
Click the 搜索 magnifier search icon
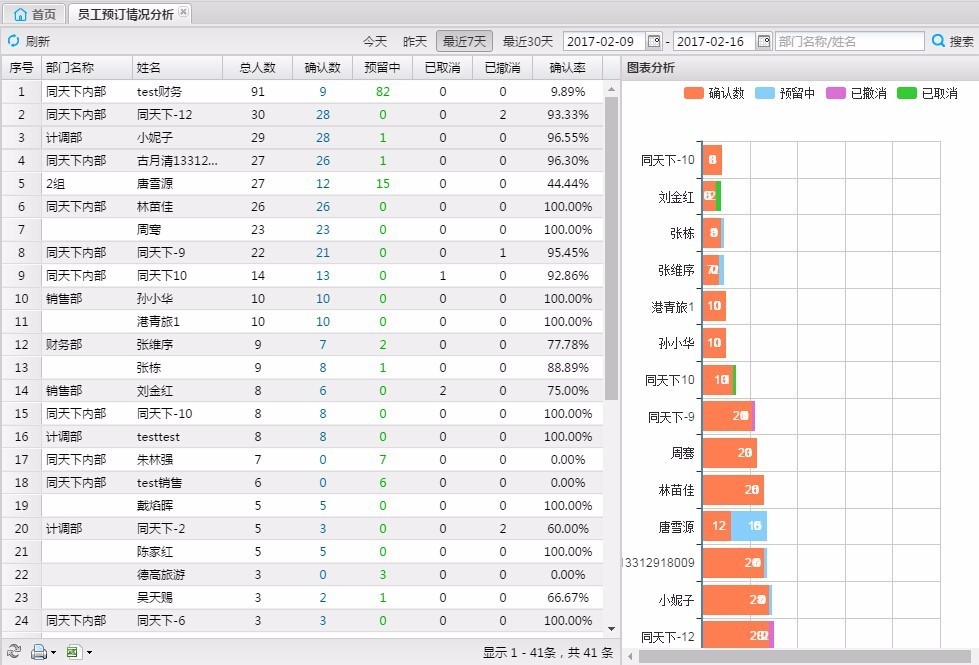(x=938, y=41)
